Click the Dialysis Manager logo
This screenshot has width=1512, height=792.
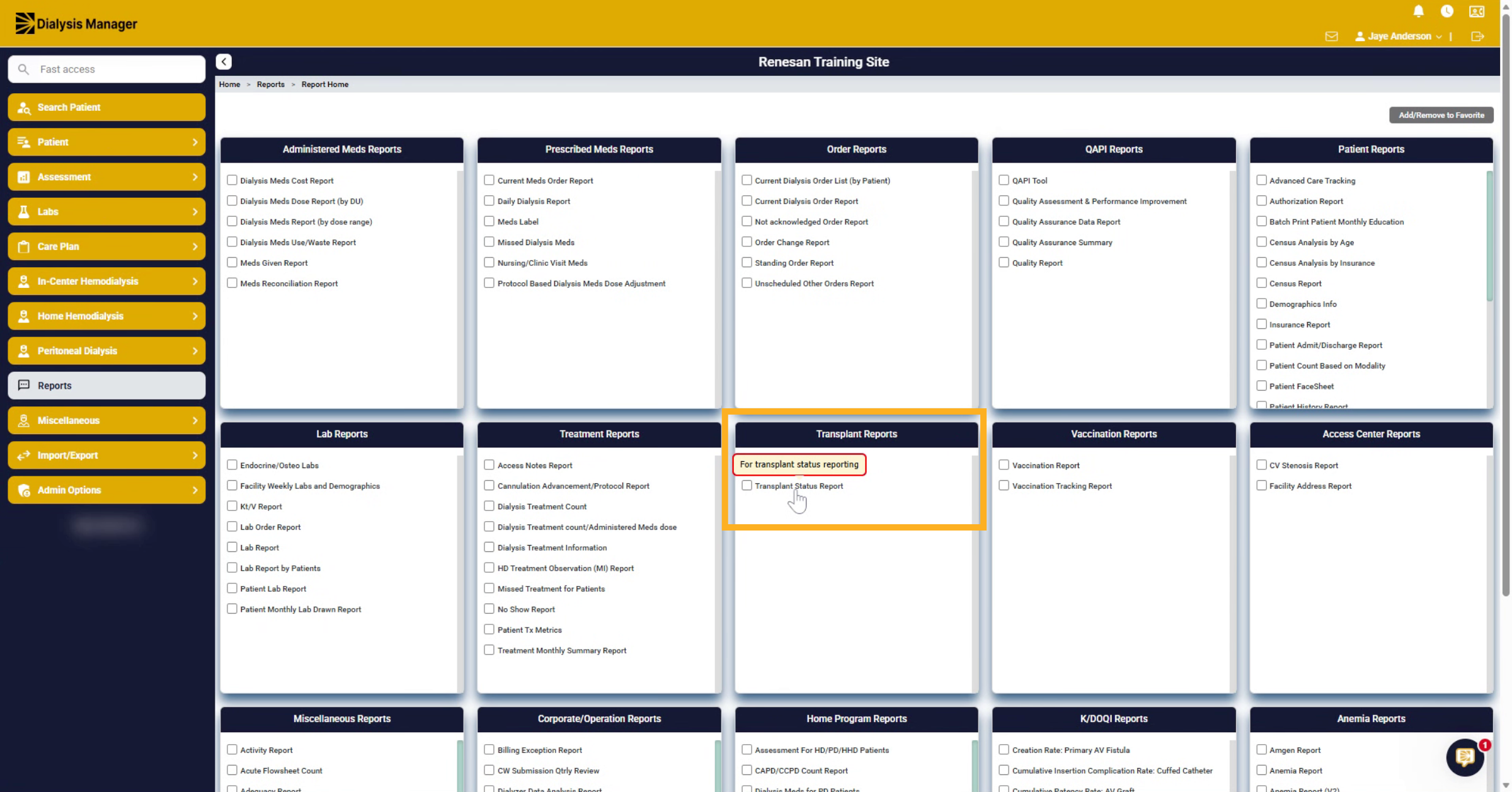(76, 24)
